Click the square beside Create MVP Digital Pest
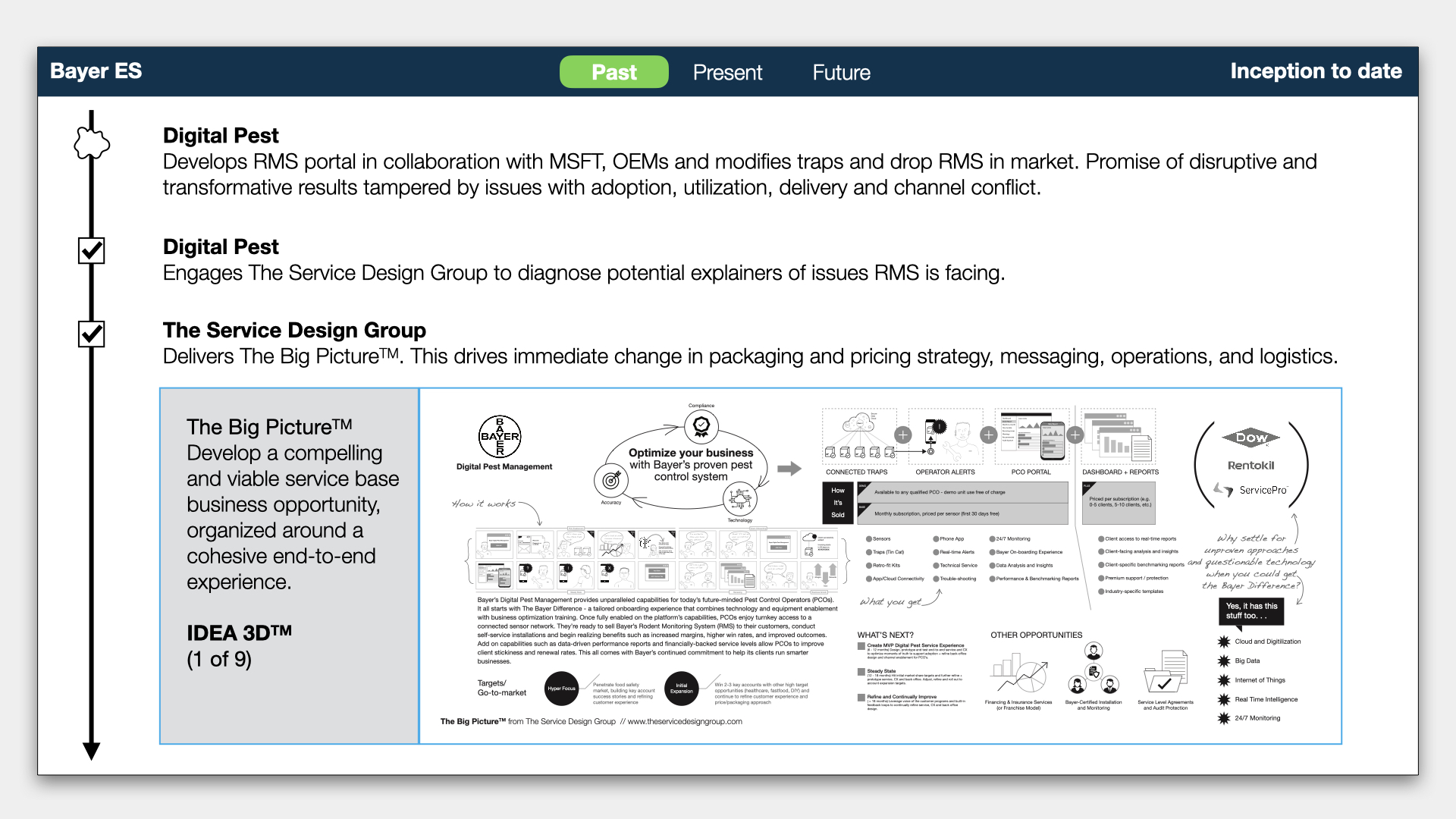The image size is (1456, 819). (861, 647)
